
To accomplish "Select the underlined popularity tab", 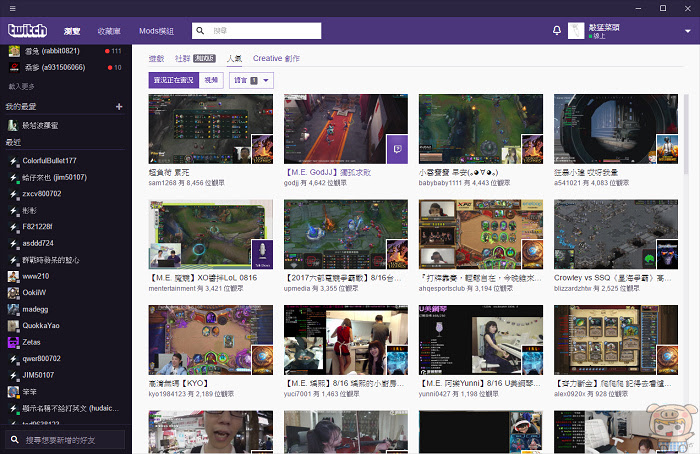I will tap(234, 58).
